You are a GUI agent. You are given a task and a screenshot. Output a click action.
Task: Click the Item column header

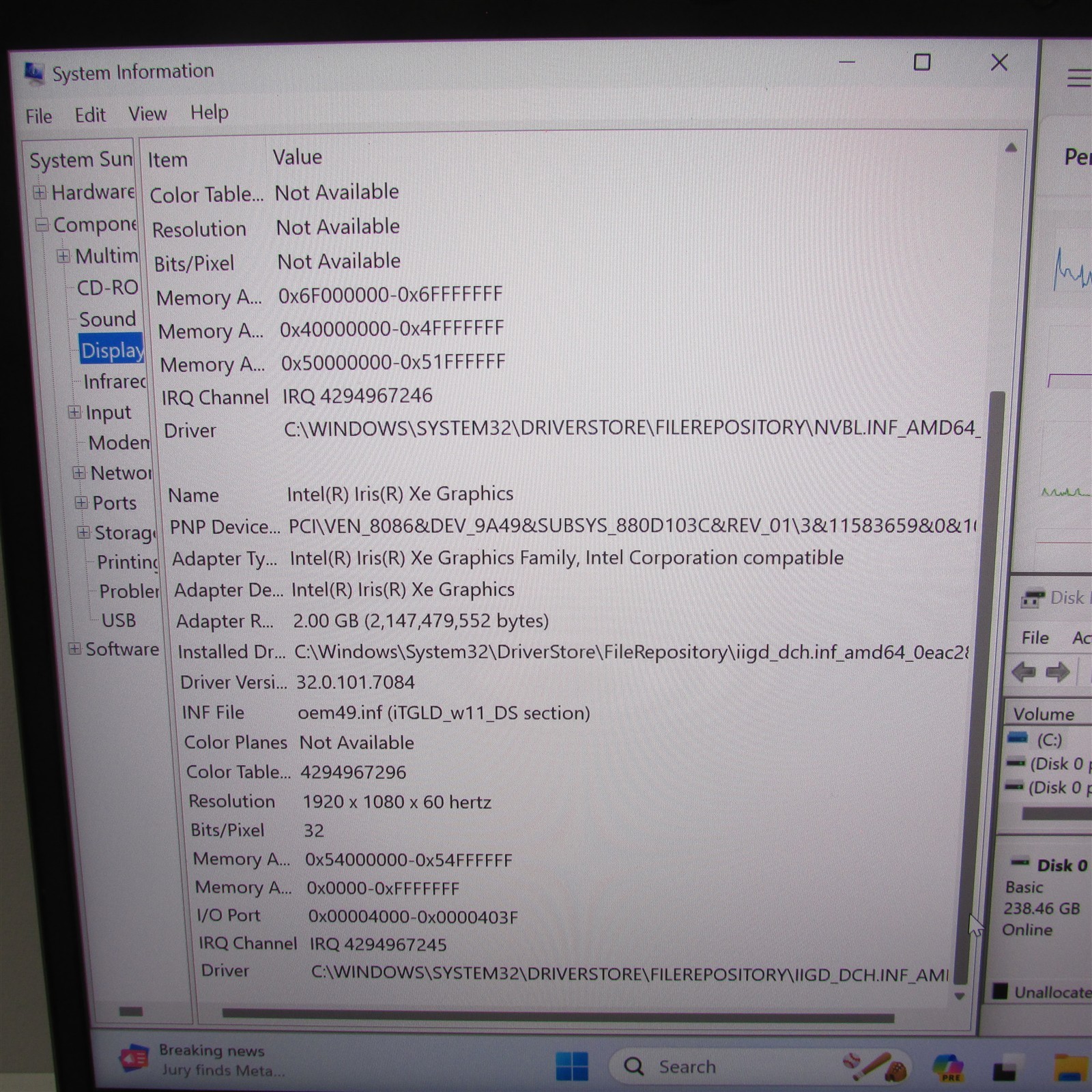coord(168,160)
